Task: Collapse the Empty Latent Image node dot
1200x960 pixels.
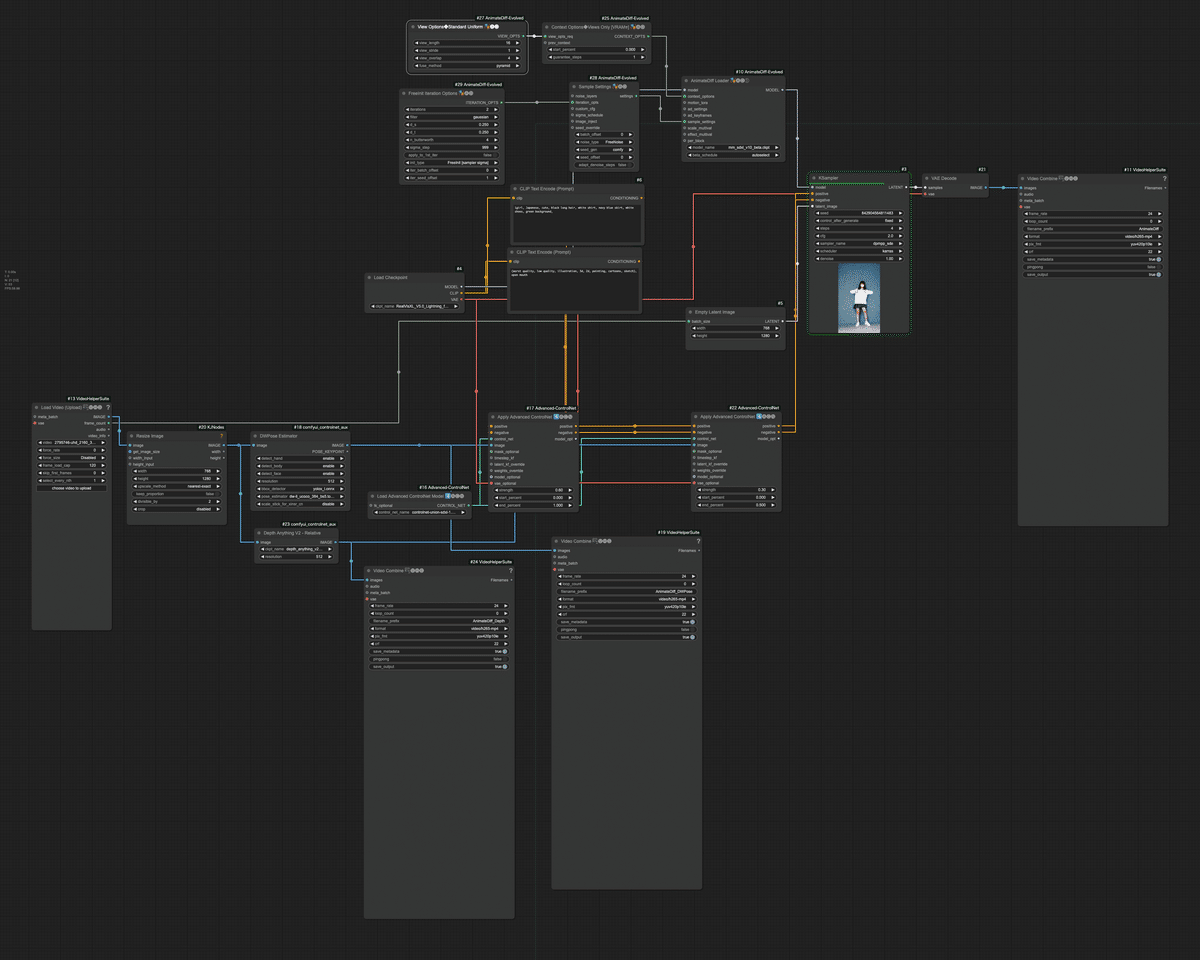Action: [692, 312]
